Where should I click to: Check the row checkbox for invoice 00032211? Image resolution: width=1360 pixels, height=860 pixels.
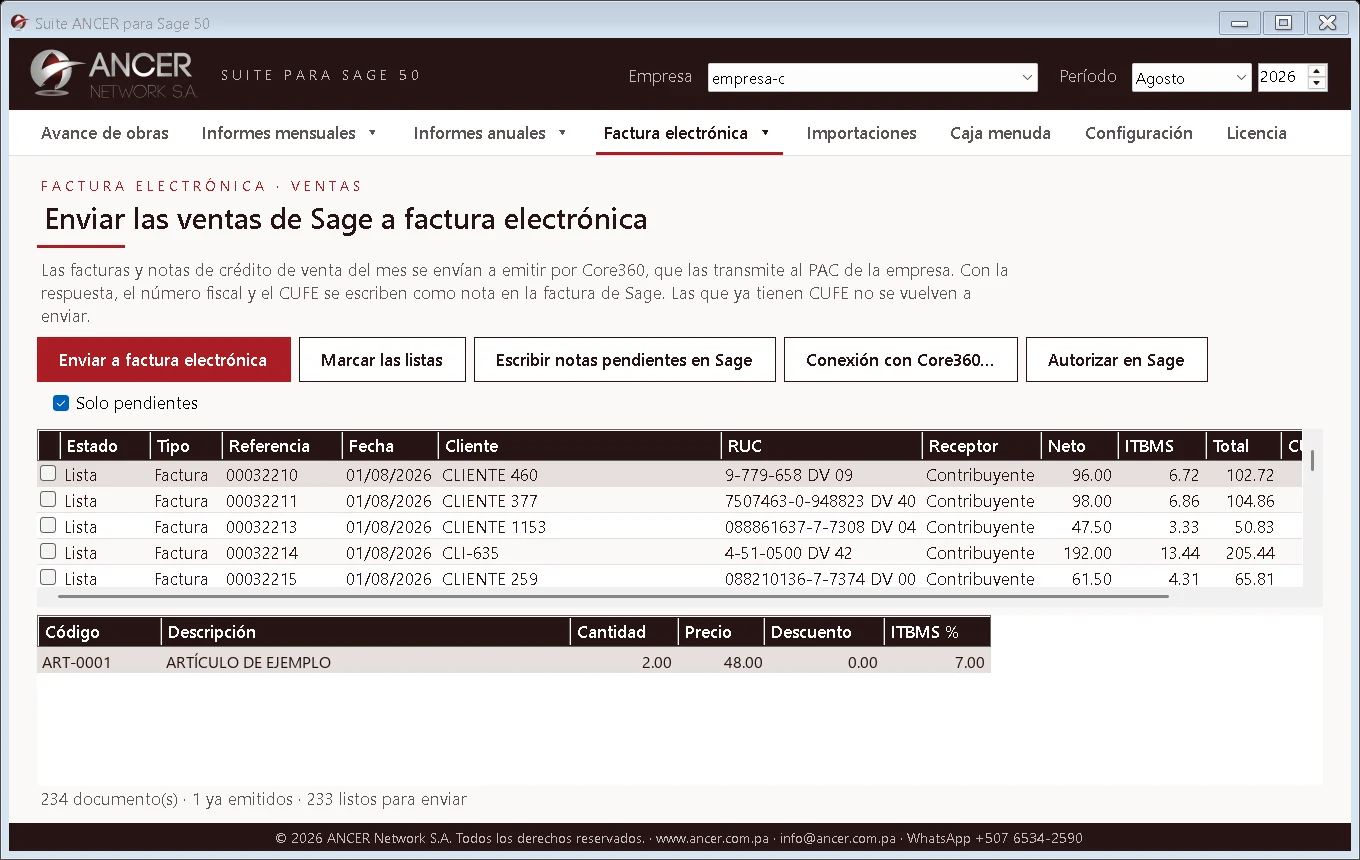(48, 499)
